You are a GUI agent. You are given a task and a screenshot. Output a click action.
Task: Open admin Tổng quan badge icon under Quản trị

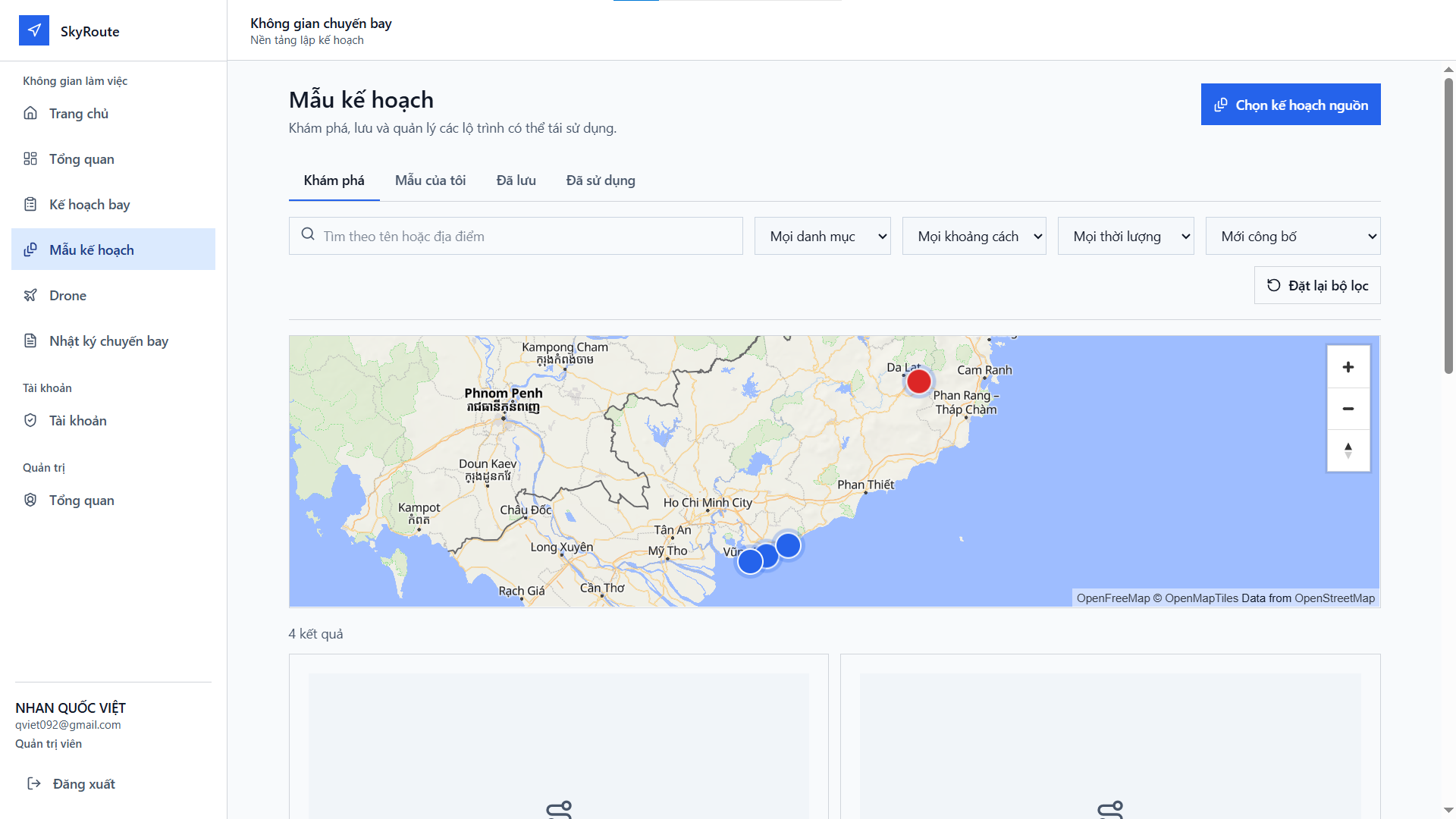(x=30, y=500)
